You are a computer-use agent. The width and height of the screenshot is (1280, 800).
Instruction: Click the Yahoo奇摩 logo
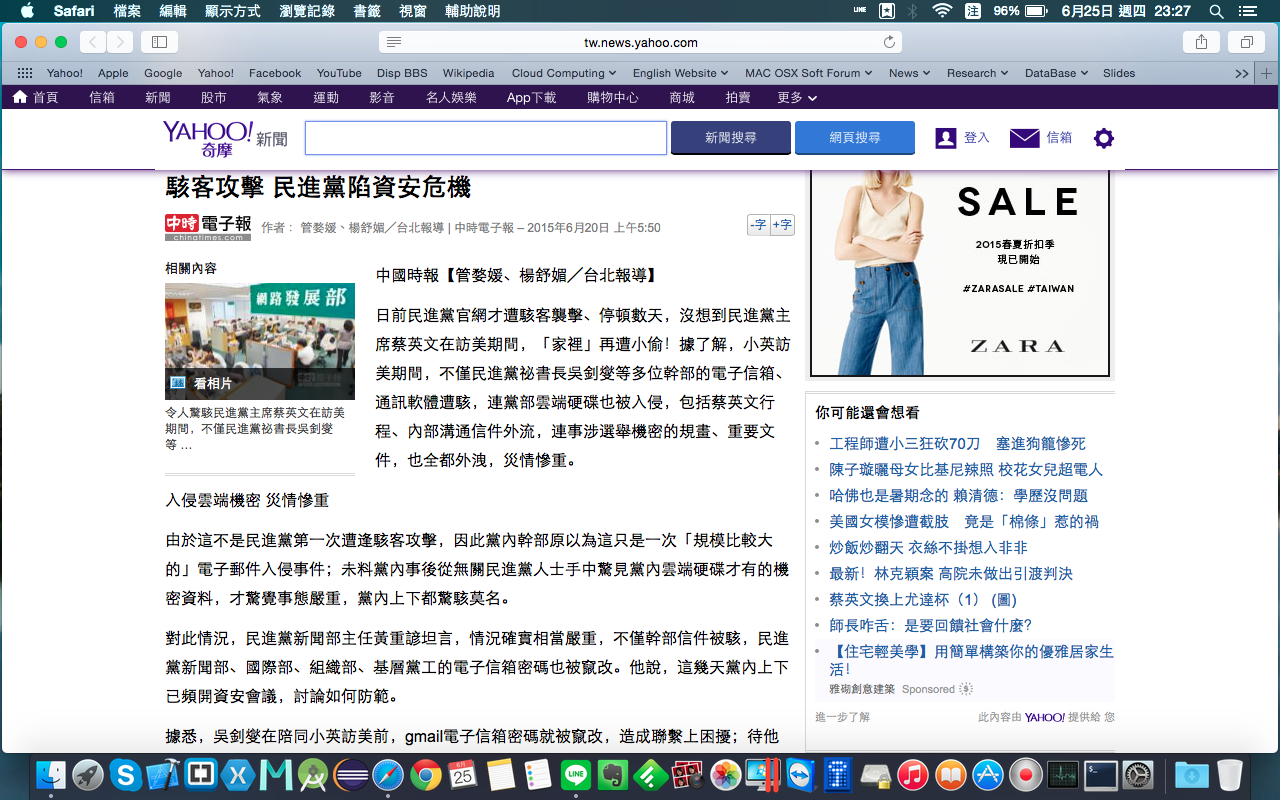208,138
